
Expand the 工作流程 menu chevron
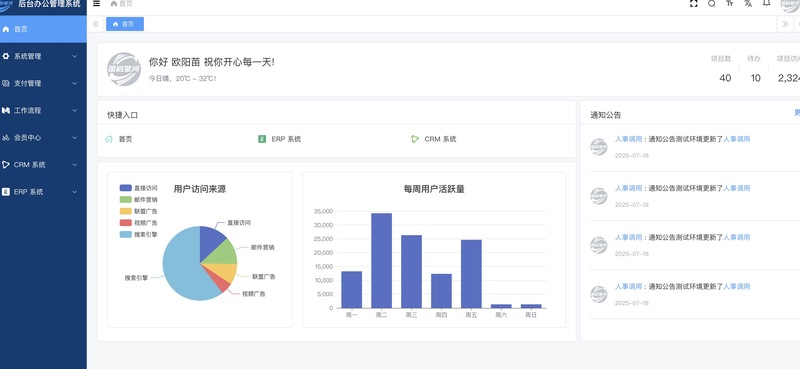(x=74, y=110)
